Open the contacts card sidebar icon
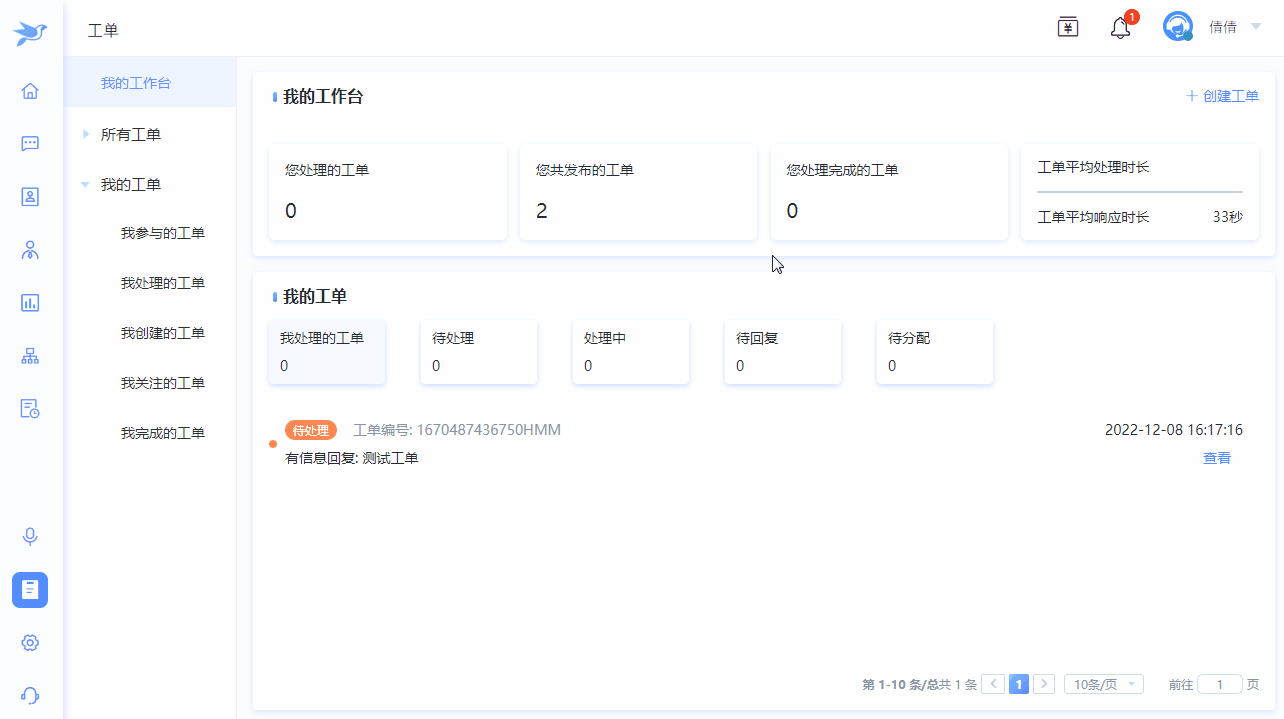 pyautogui.click(x=30, y=196)
